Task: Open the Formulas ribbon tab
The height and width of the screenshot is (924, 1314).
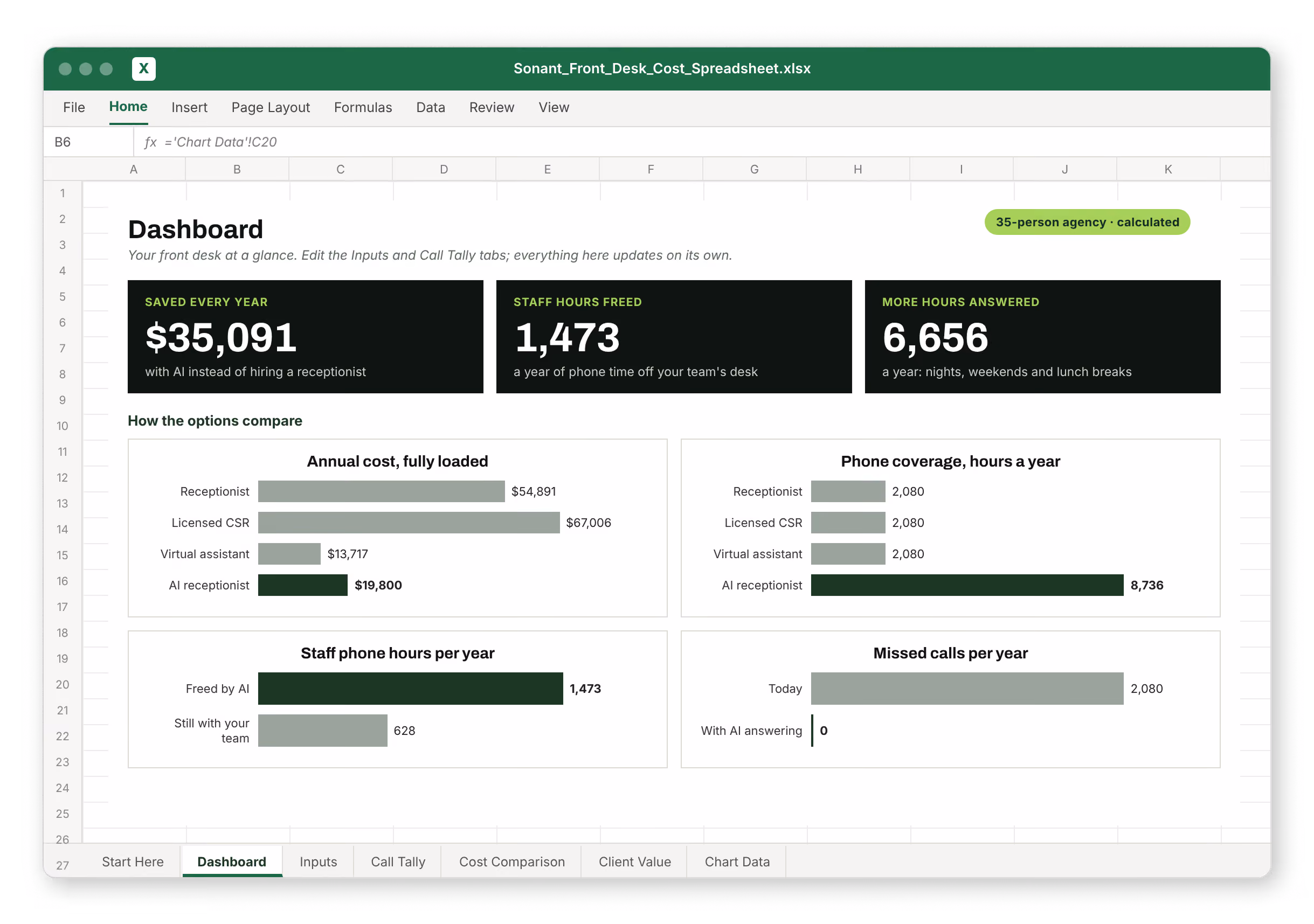Action: tap(363, 108)
